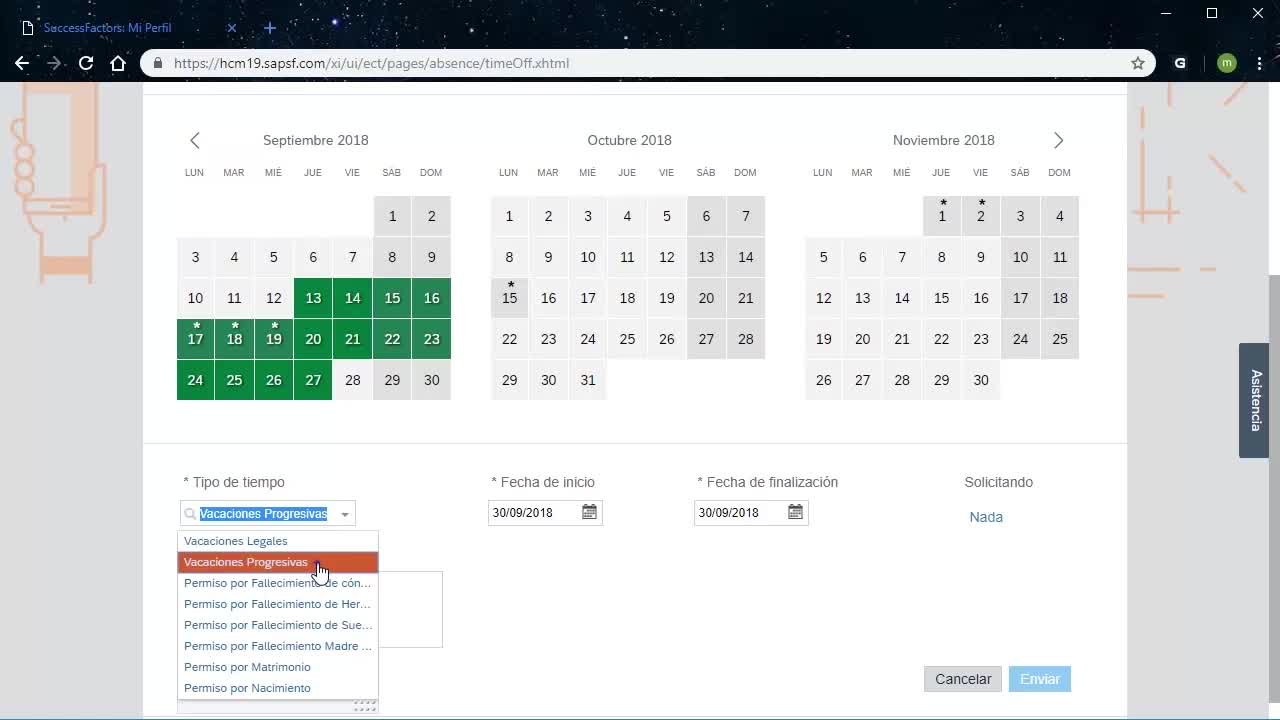Select Vacaciones Legales from the list
This screenshot has height=720, width=1280.
(x=236, y=541)
